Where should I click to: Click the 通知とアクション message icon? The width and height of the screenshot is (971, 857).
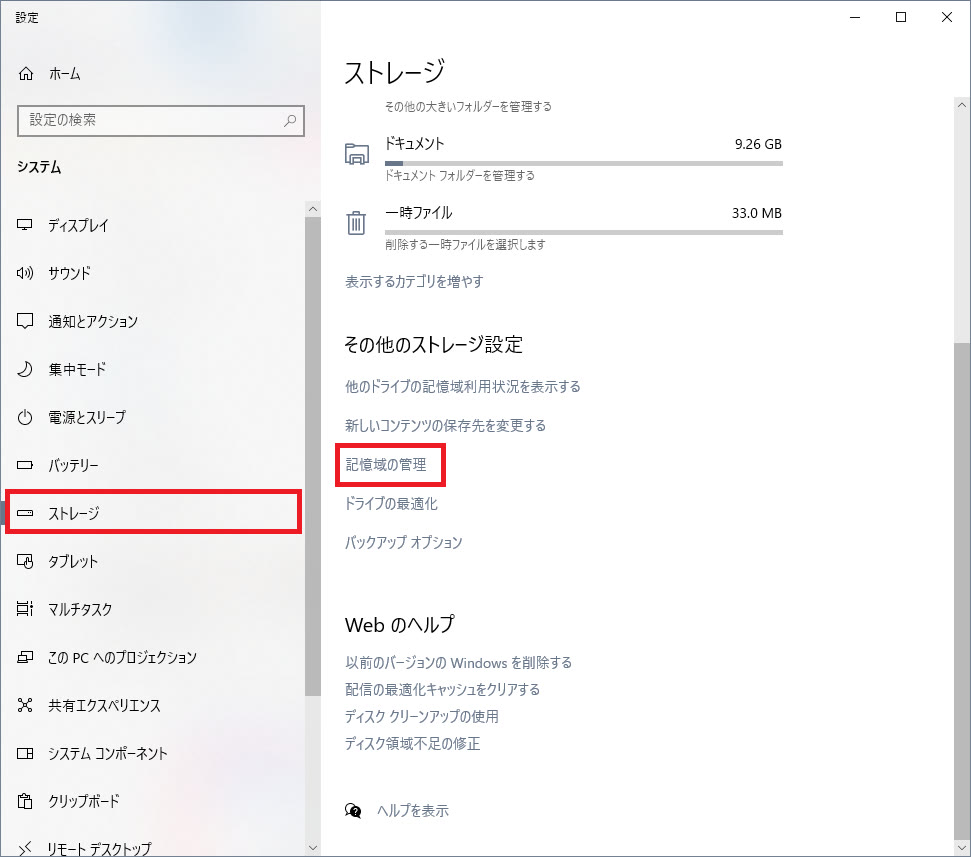pyautogui.click(x=25, y=321)
